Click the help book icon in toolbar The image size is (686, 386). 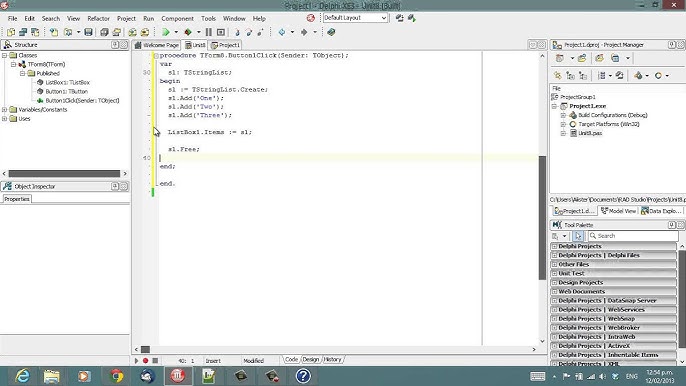pyautogui.click(x=331, y=32)
